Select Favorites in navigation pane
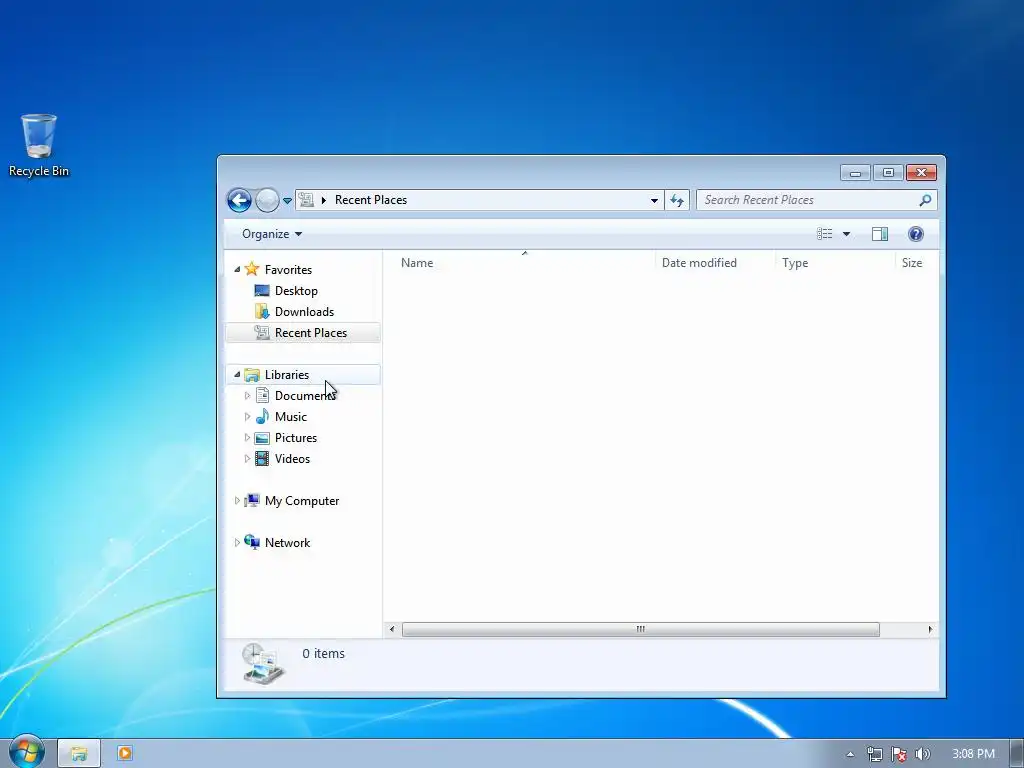The height and width of the screenshot is (768, 1024). click(x=288, y=270)
